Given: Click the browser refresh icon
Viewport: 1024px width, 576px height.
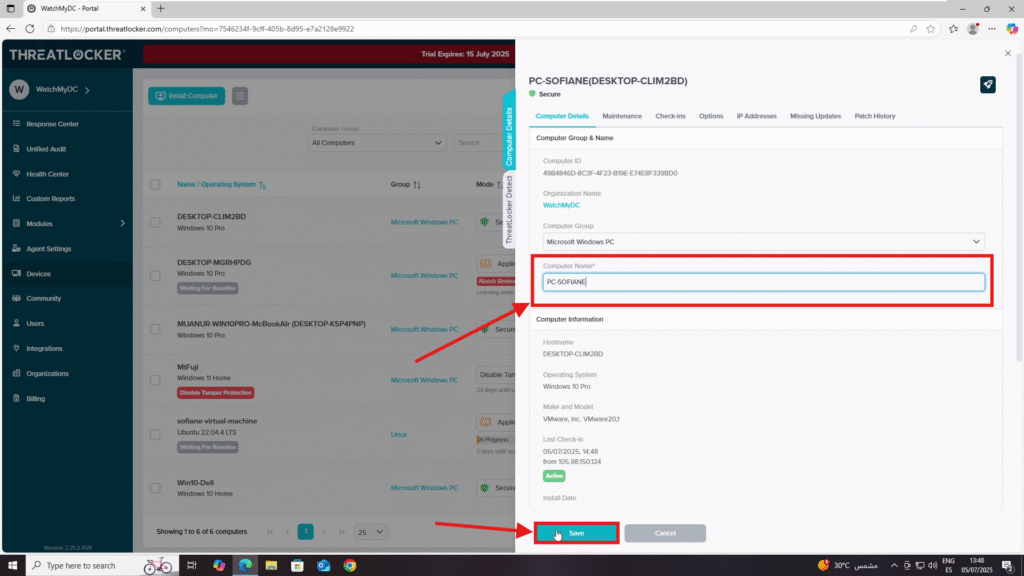Looking at the screenshot, I should (29, 29).
